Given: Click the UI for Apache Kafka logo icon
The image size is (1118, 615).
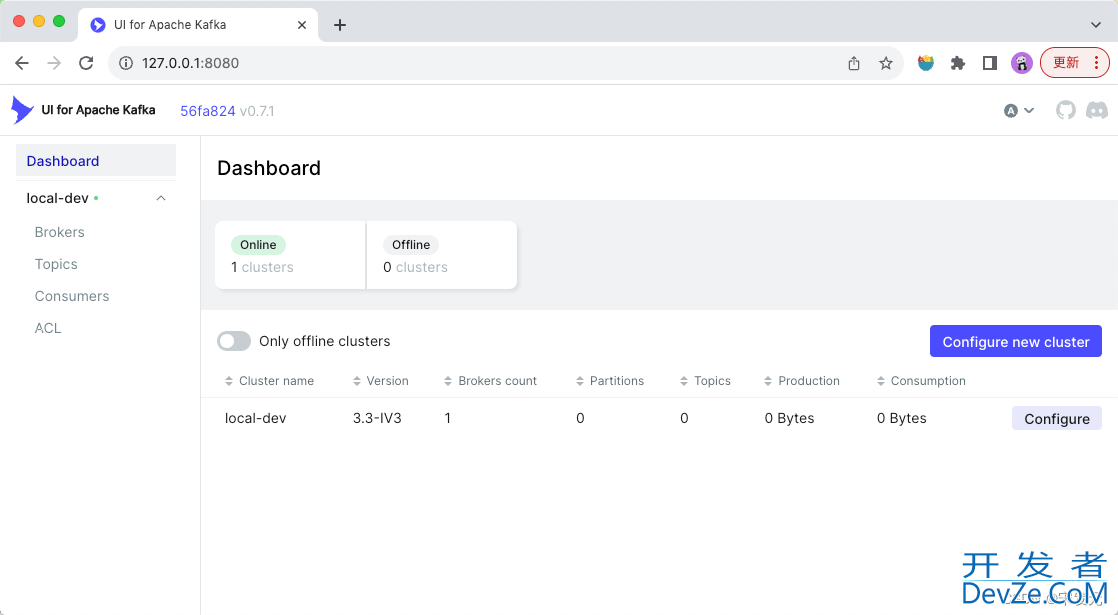Looking at the screenshot, I should tap(22, 110).
